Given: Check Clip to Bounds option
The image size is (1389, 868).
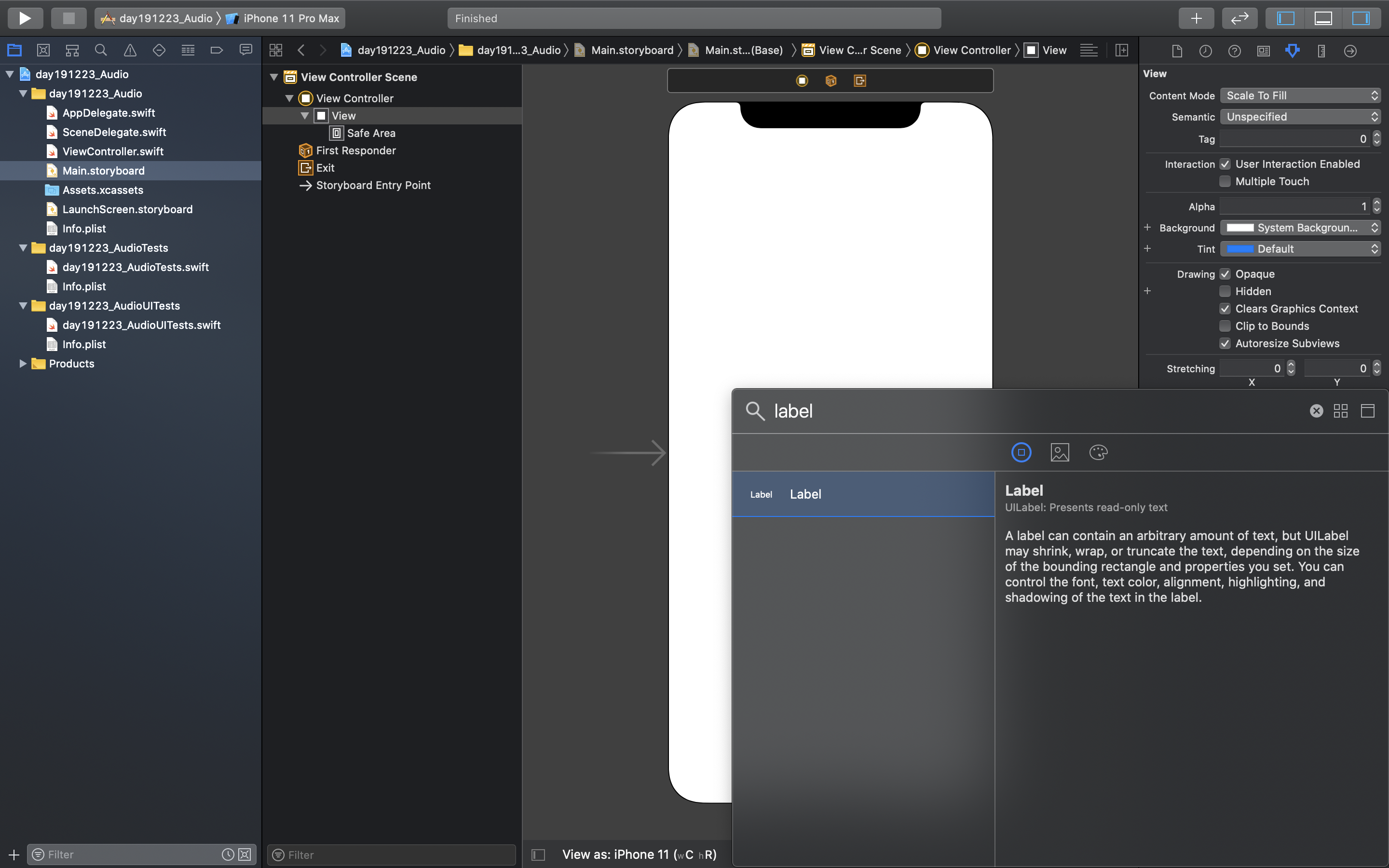Looking at the screenshot, I should [1225, 326].
